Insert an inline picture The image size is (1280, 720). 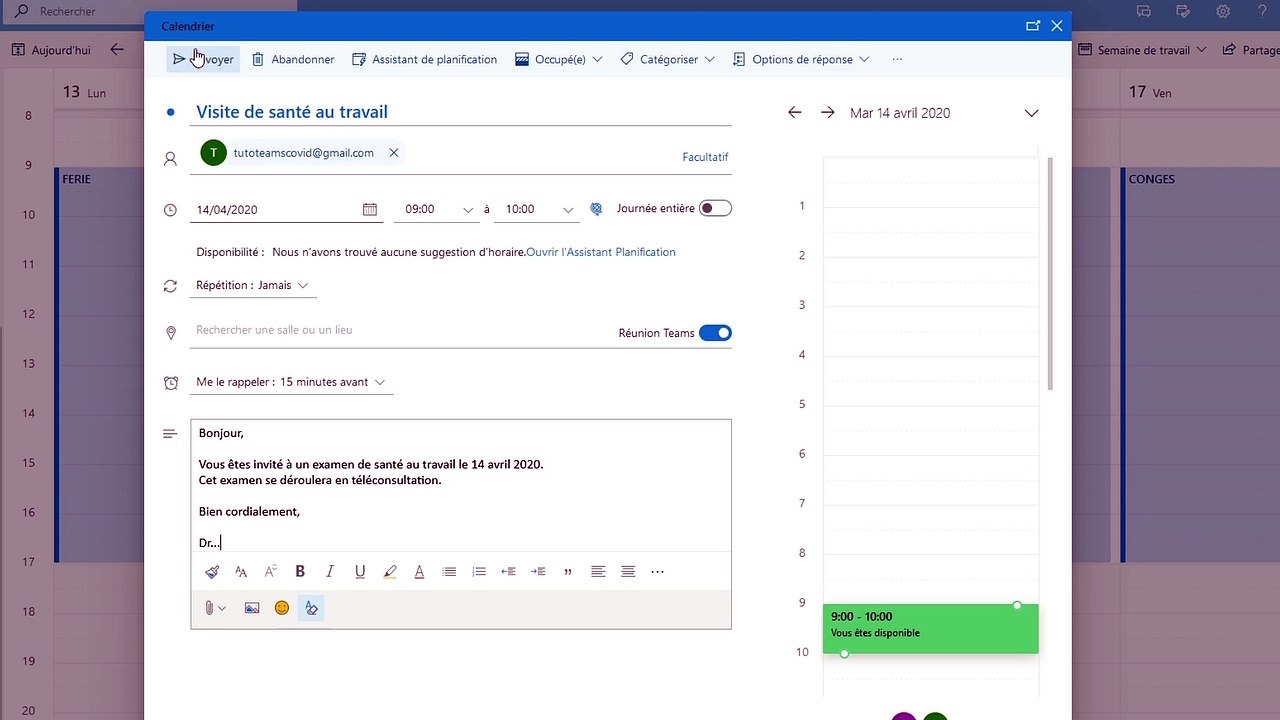coord(252,608)
